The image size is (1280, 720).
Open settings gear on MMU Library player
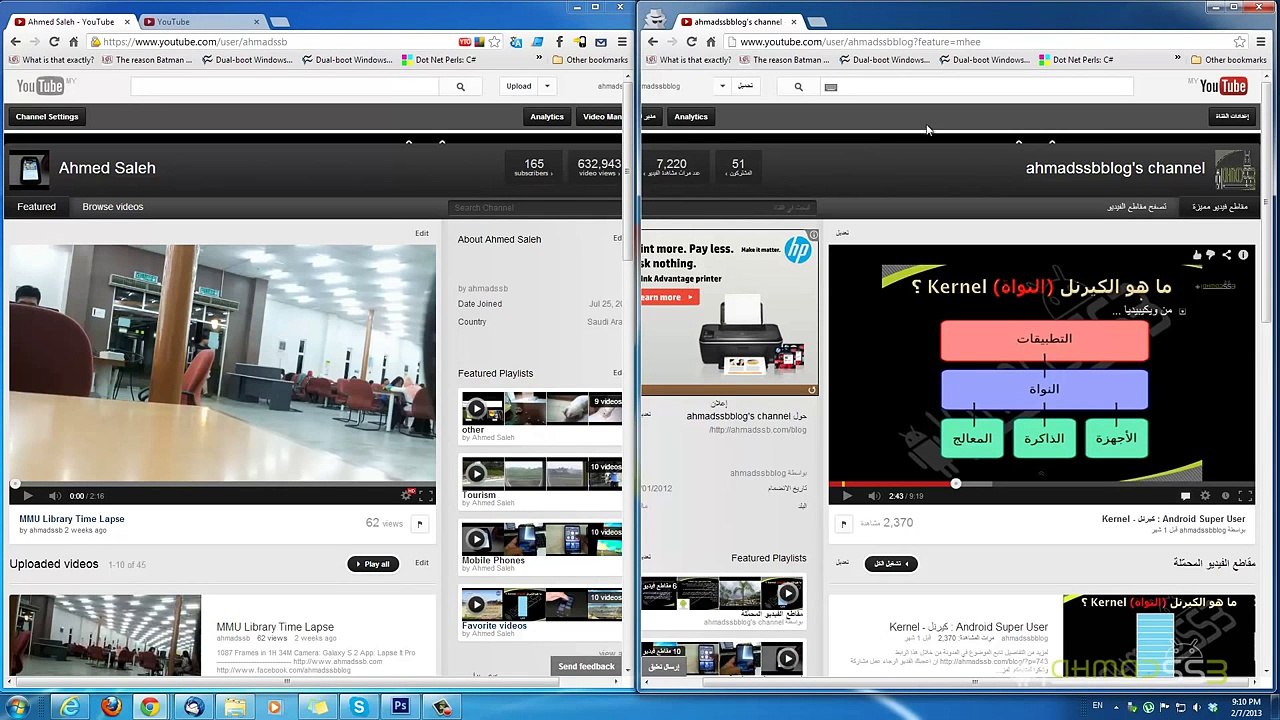pyautogui.click(x=406, y=496)
